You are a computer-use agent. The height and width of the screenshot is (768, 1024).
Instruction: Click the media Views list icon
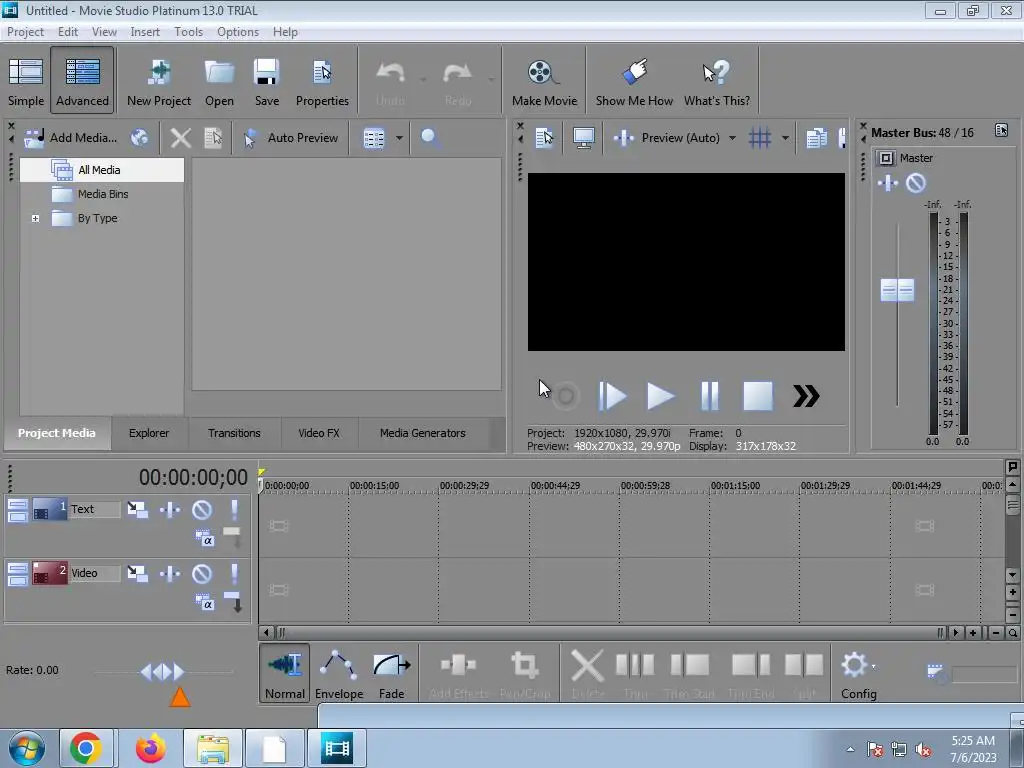tap(374, 138)
